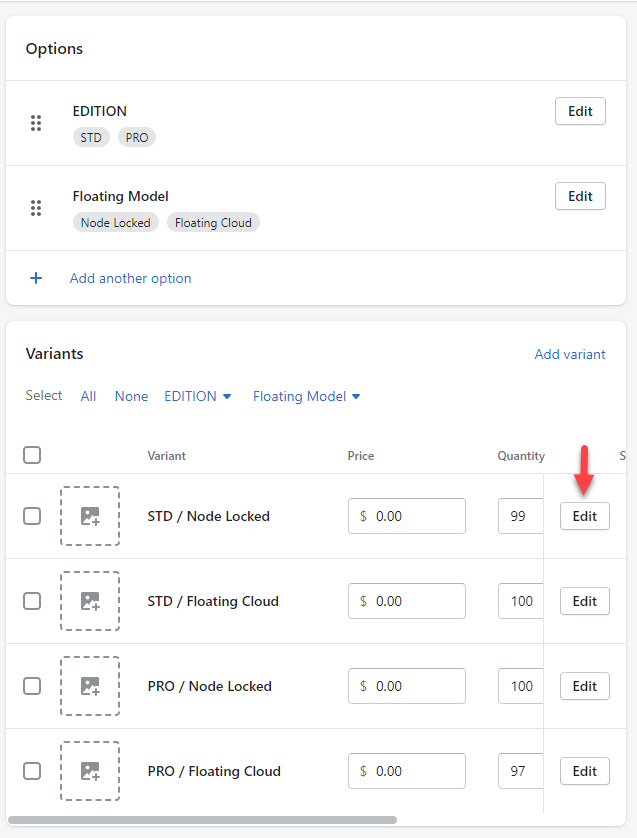The image size is (637, 838).
Task: Select None variants link
Action: coord(131,397)
